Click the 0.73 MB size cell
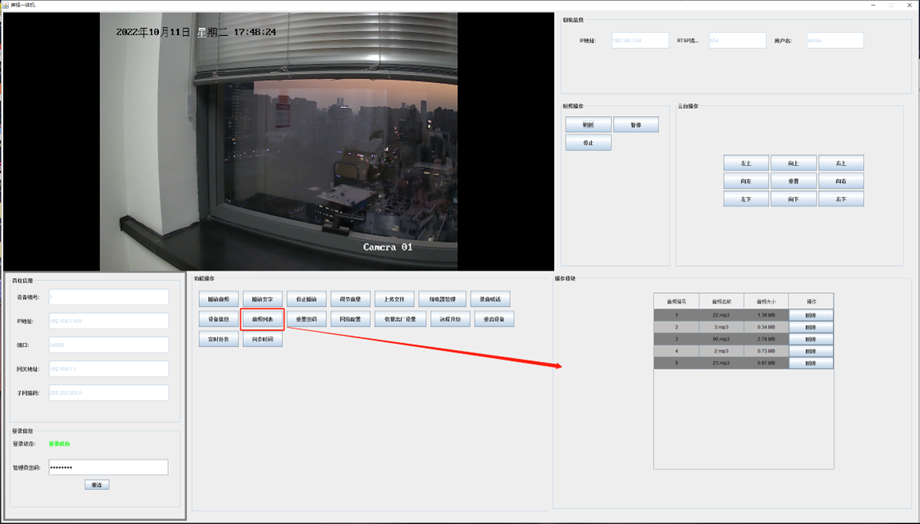920x524 pixels. point(766,351)
